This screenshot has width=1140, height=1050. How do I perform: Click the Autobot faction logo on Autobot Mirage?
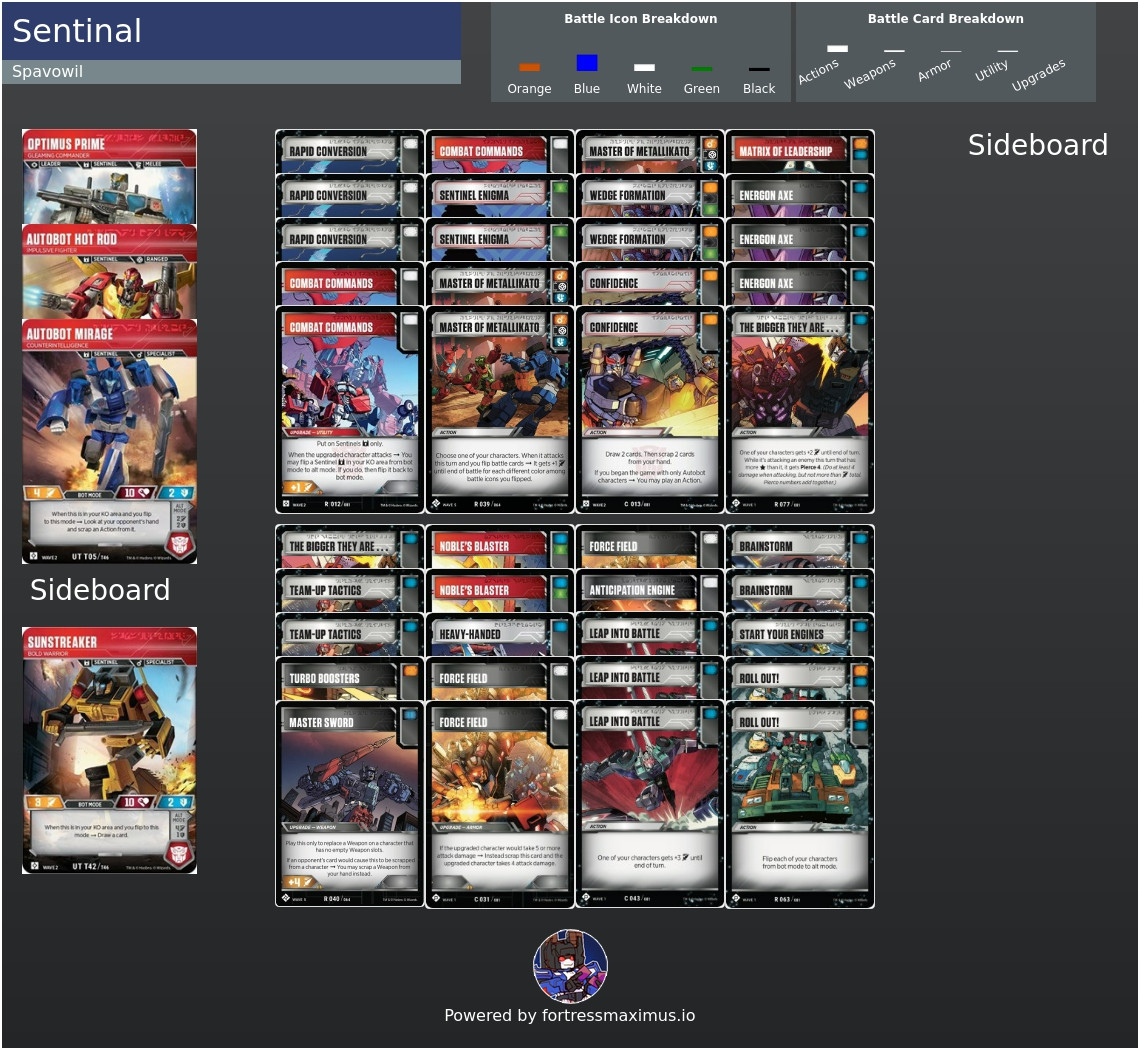tap(180, 543)
